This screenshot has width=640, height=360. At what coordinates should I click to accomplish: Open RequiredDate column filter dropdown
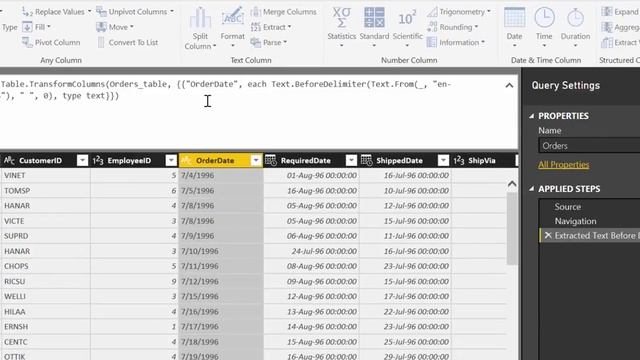click(351, 160)
